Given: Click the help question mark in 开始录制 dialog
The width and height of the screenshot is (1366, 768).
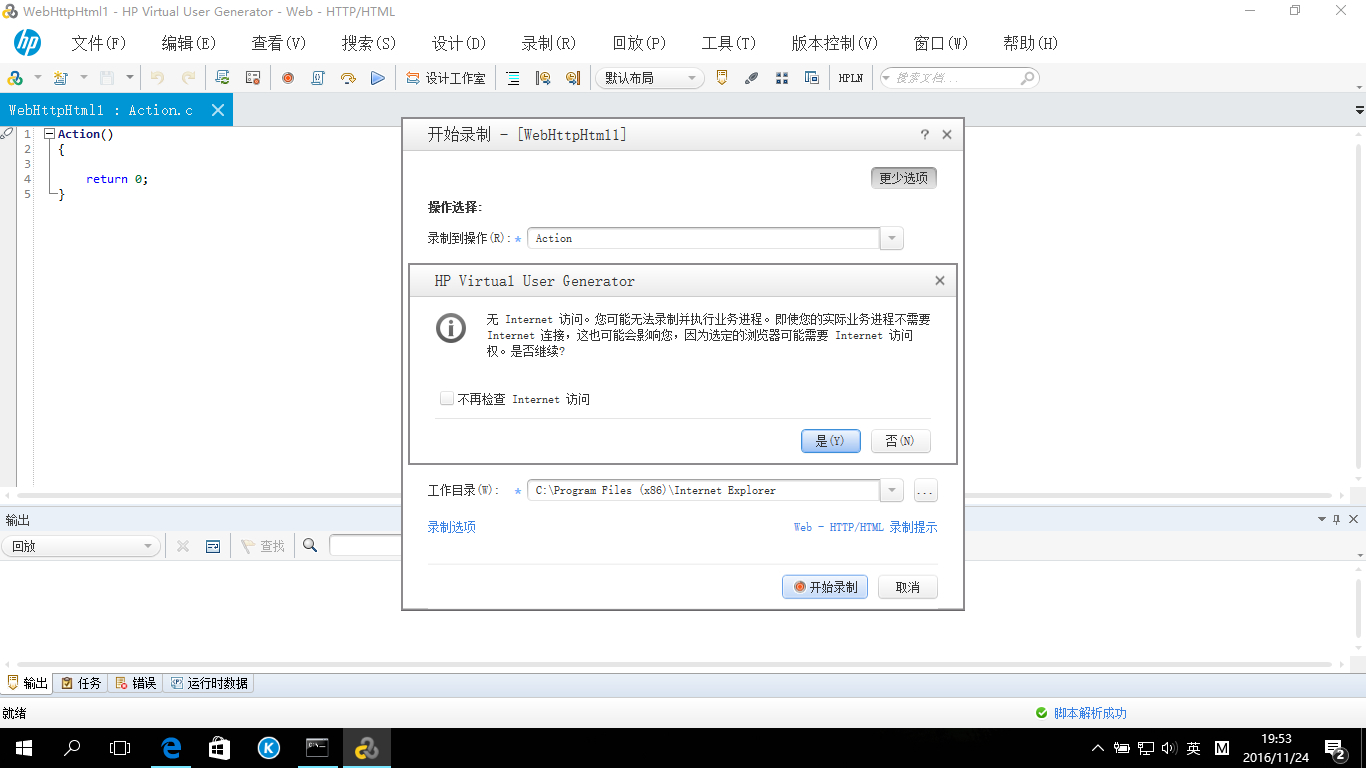Looking at the screenshot, I should (924, 134).
